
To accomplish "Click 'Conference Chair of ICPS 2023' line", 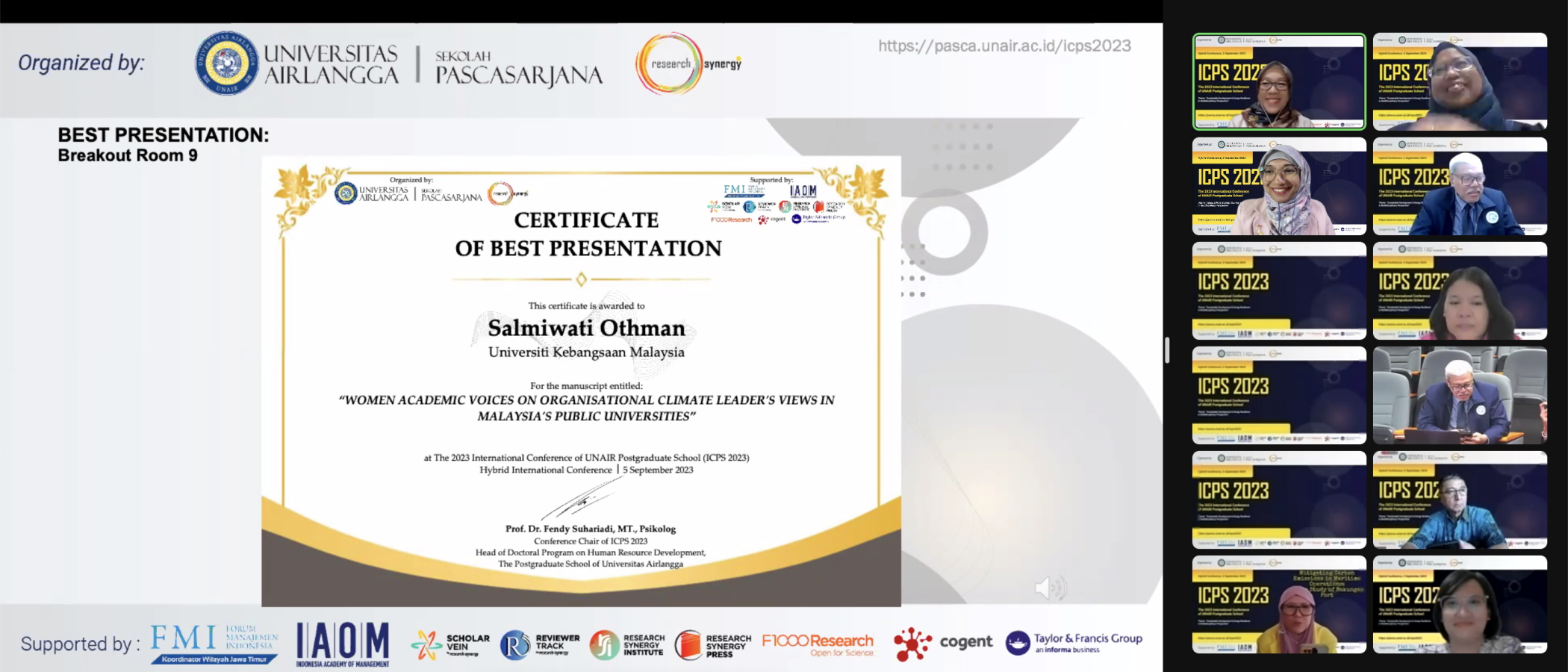I will [591, 541].
